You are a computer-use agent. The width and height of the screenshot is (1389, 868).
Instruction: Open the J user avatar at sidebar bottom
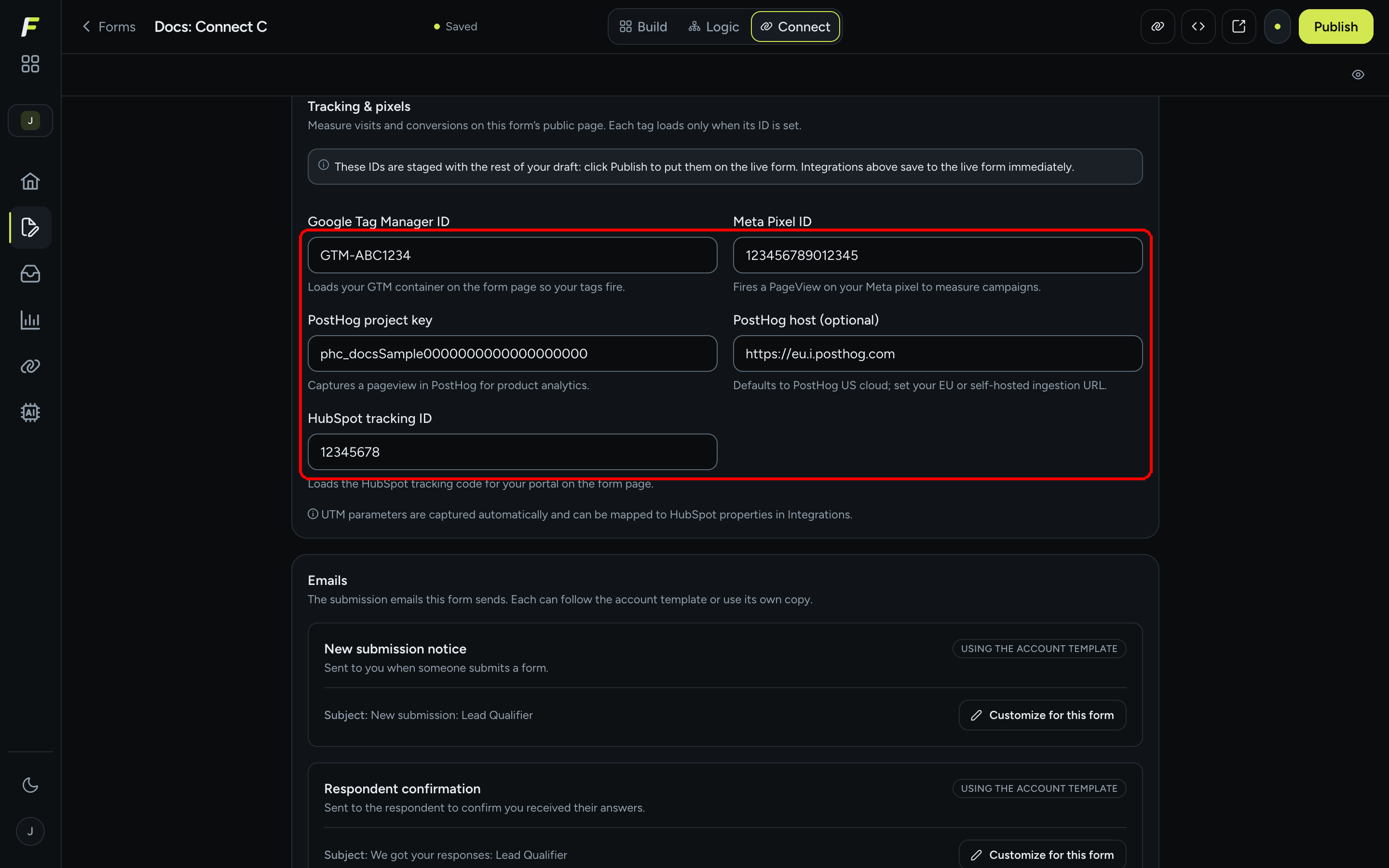tap(30, 831)
